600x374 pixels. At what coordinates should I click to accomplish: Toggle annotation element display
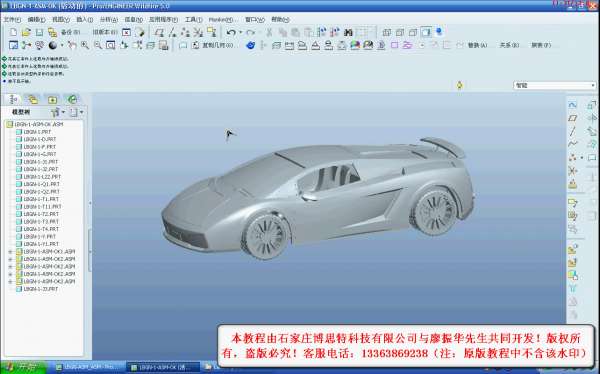point(211,33)
